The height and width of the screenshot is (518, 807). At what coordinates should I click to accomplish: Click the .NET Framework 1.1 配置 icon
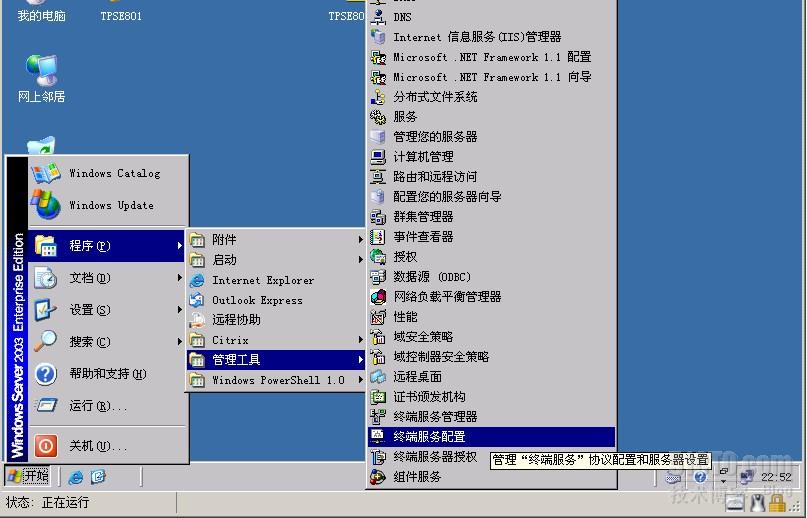coord(378,57)
